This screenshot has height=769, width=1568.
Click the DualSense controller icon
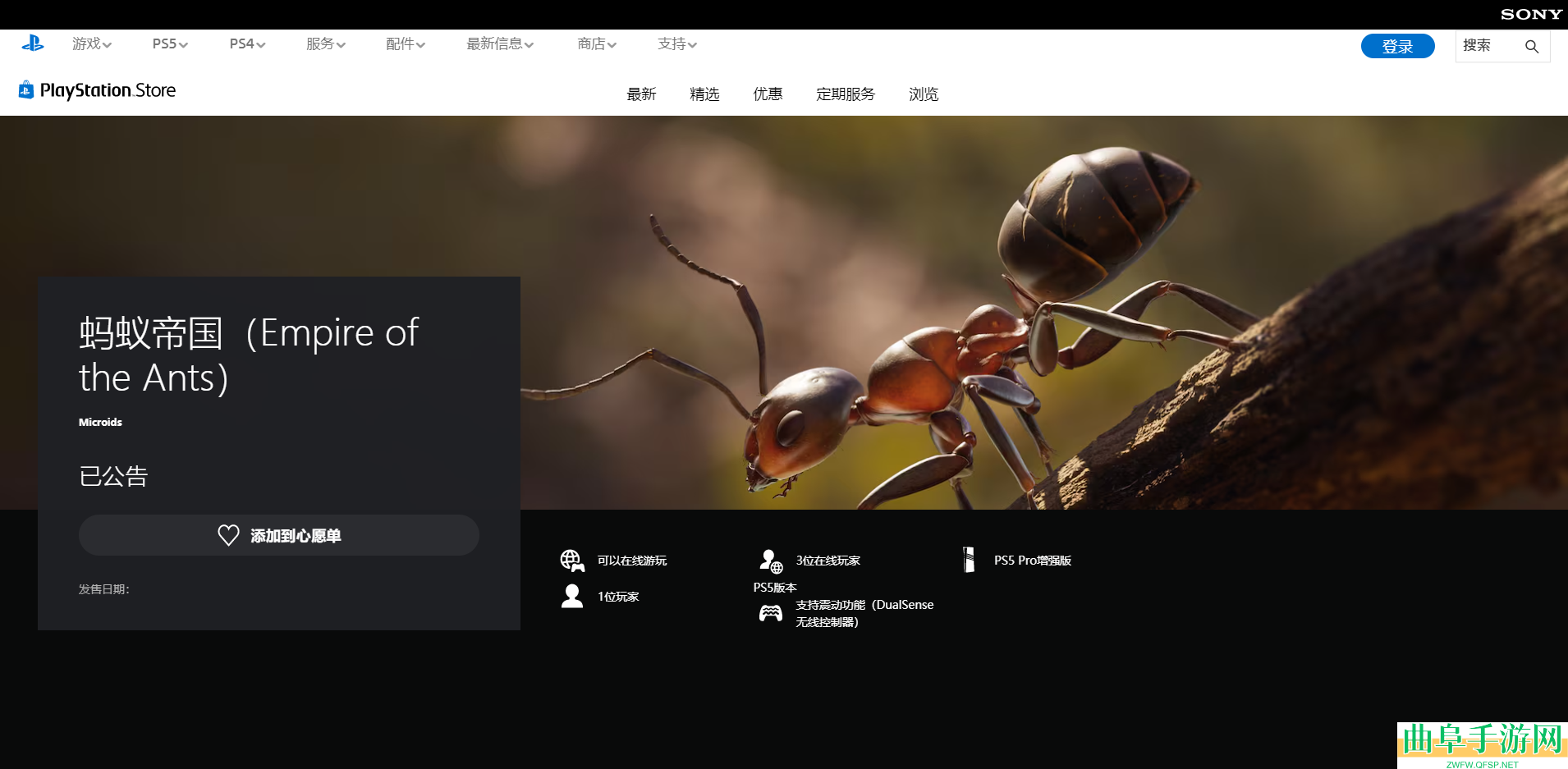tap(771, 613)
